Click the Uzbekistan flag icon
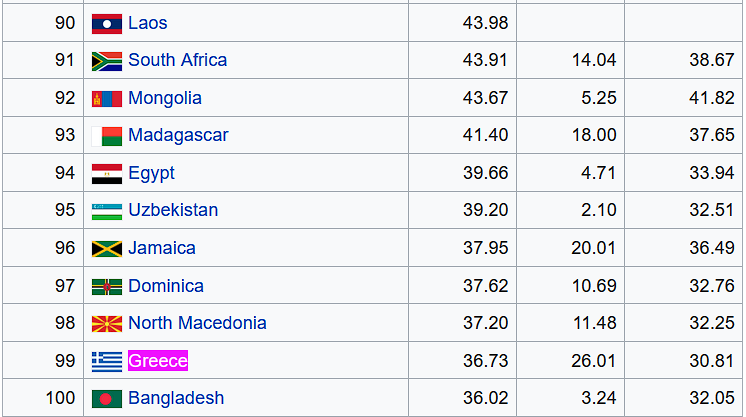746x417 pixels. 106,211
